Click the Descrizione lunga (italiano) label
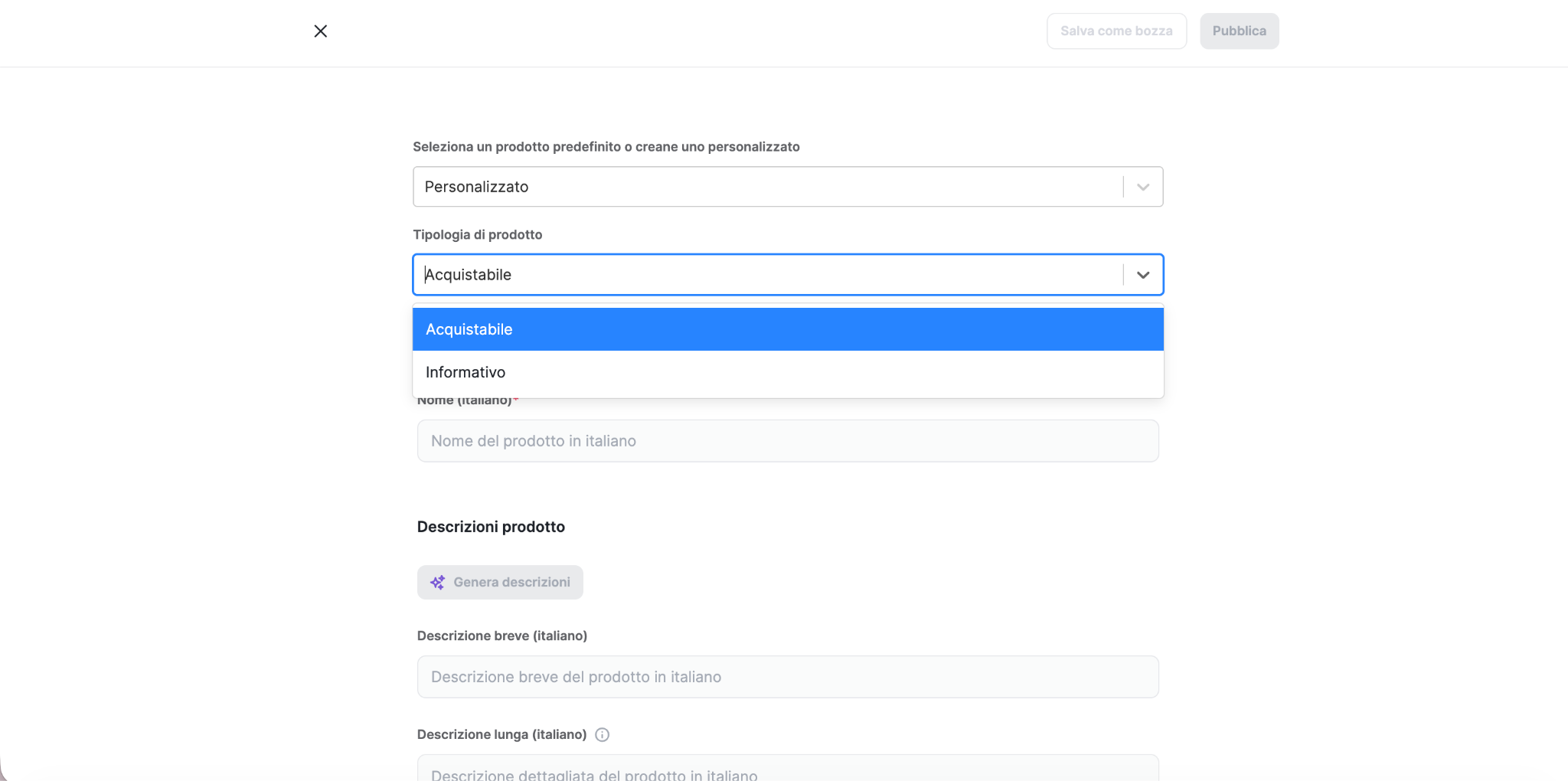This screenshot has width=1568, height=781. pyautogui.click(x=501, y=735)
